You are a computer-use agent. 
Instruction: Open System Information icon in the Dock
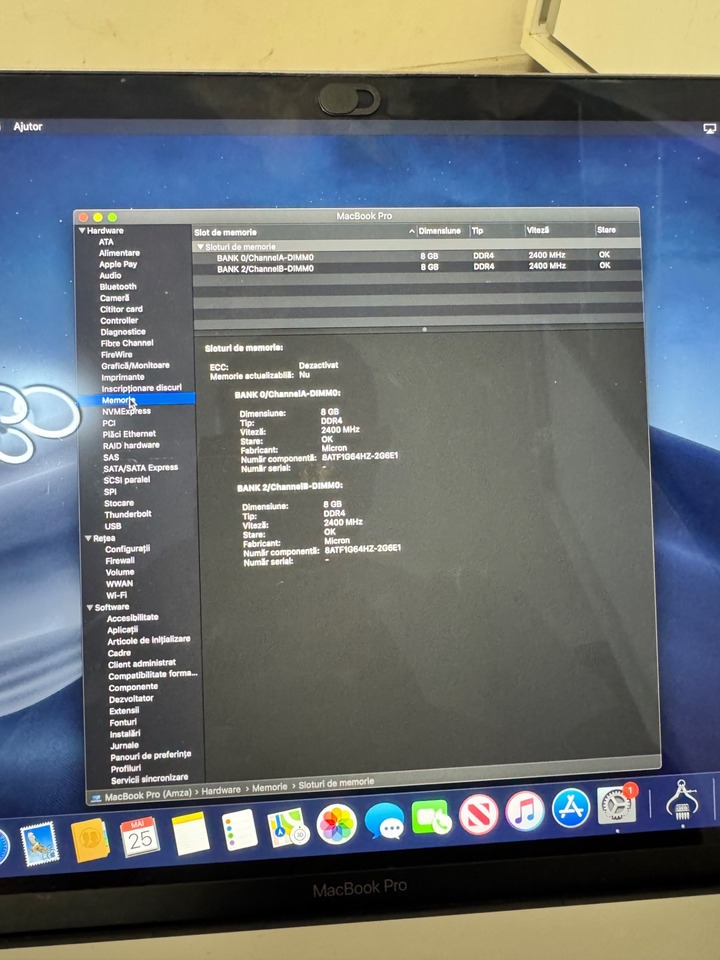(682, 800)
